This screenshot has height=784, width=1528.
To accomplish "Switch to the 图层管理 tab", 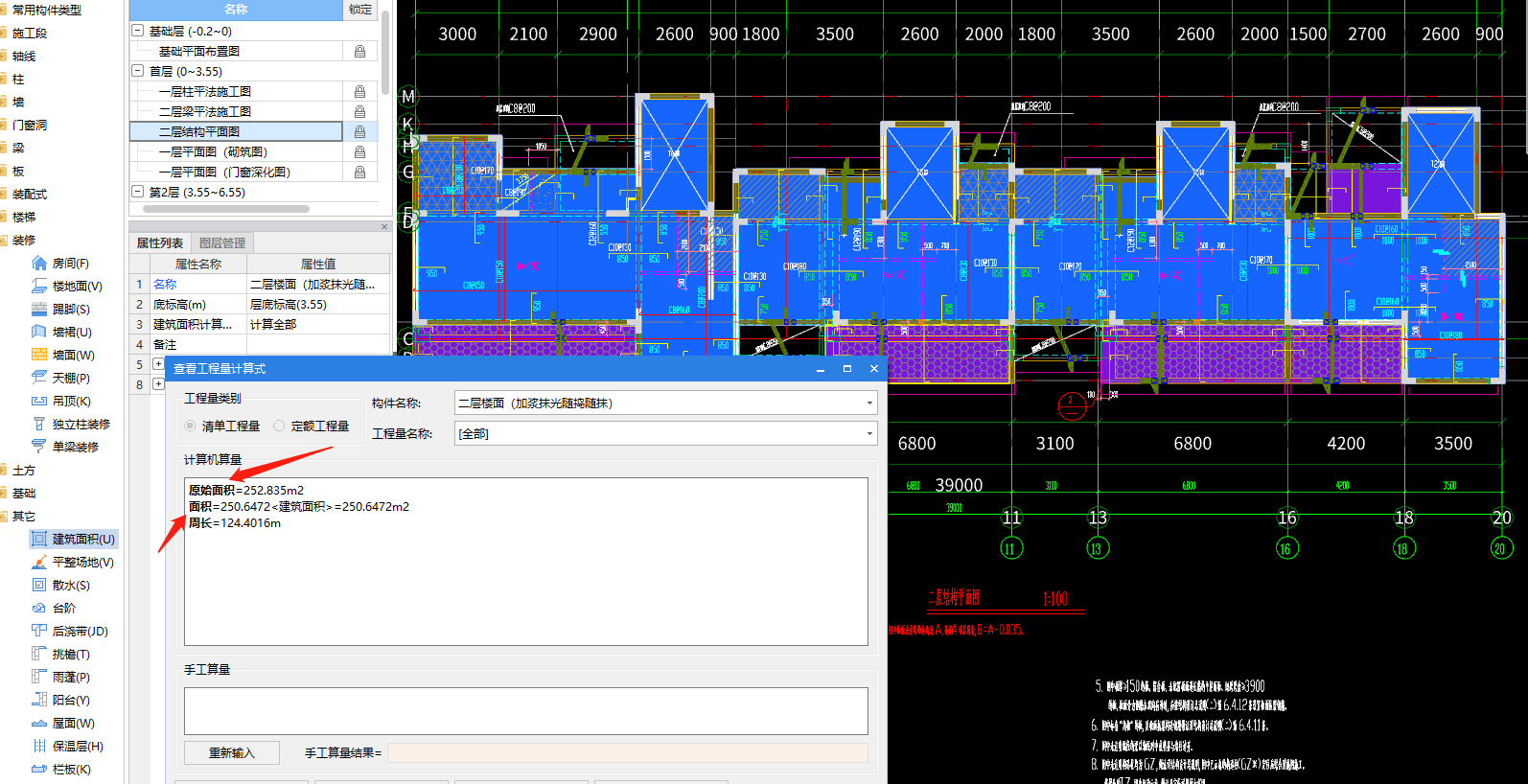I will 222,243.
